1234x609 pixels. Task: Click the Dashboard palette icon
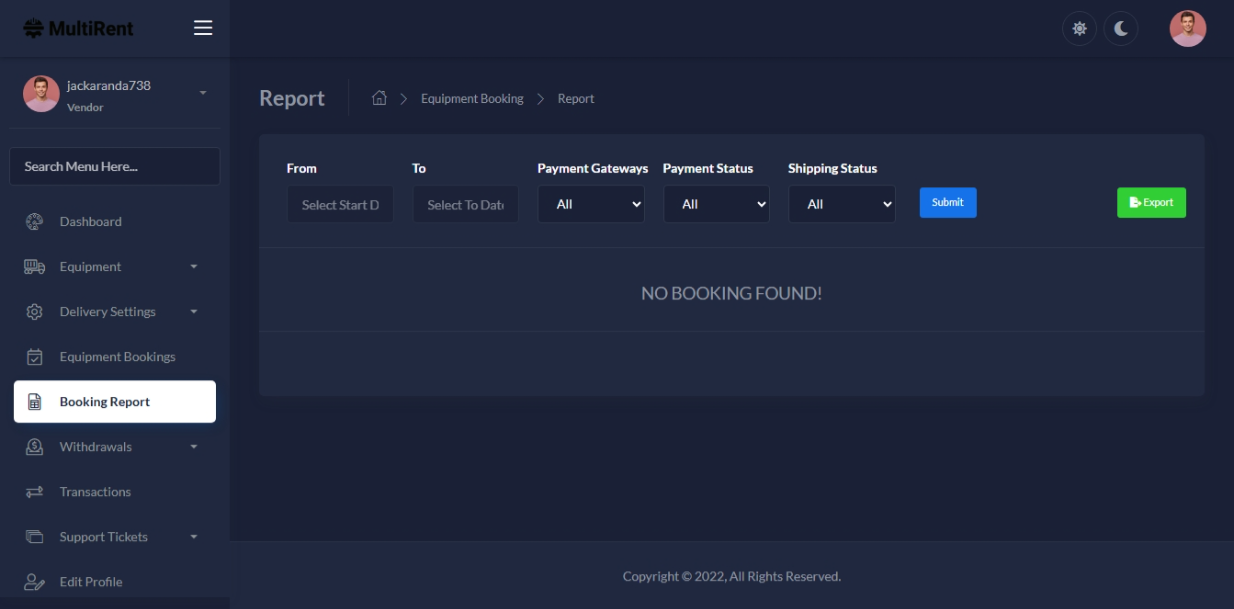point(34,222)
